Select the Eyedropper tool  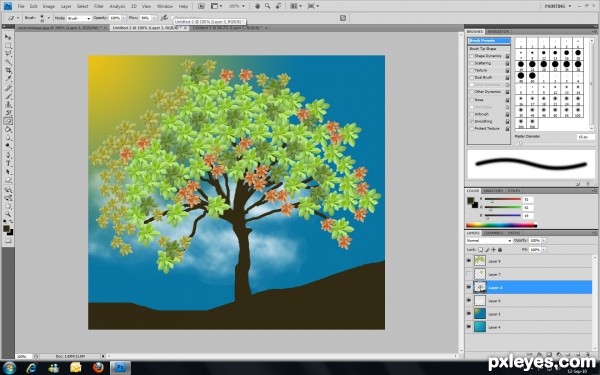[x=8, y=79]
